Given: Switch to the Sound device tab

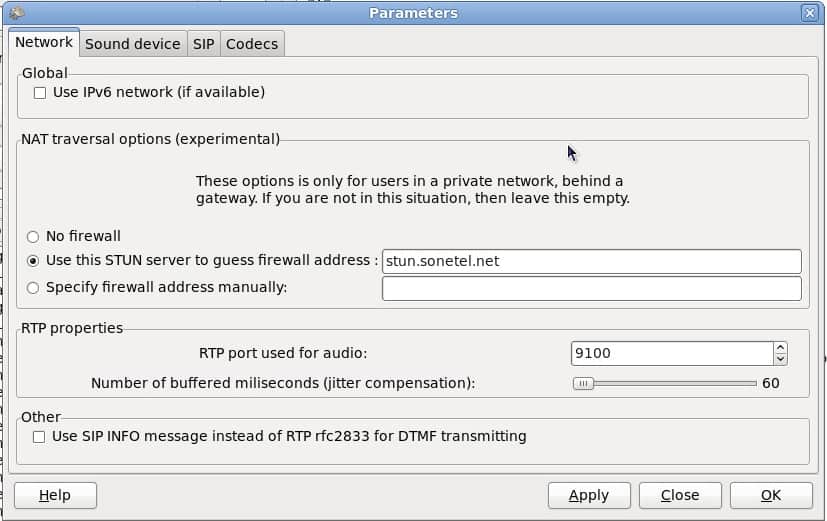Looking at the screenshot, I should [x=132, y=44].
